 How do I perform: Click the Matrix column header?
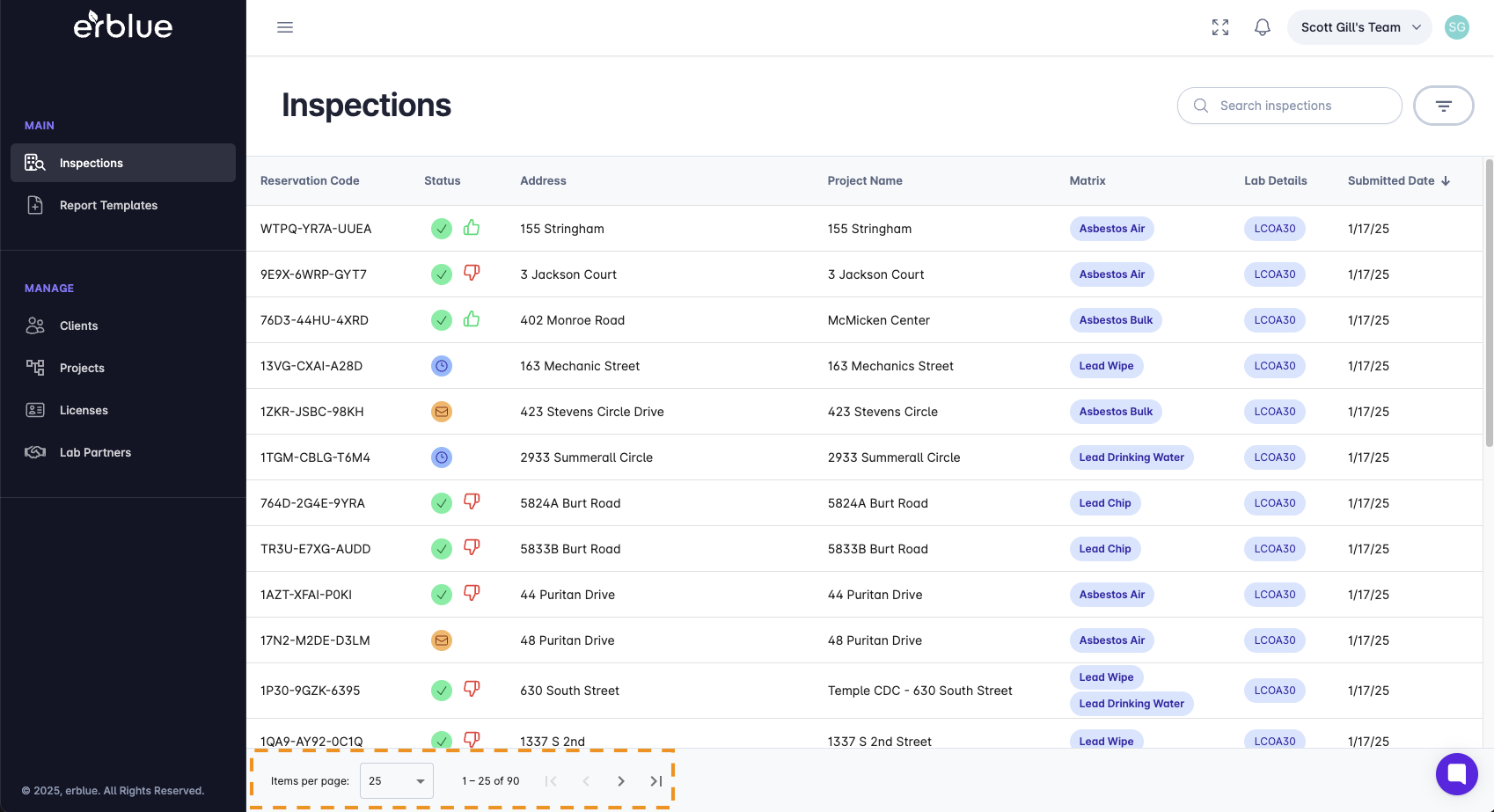(1088, 181)
